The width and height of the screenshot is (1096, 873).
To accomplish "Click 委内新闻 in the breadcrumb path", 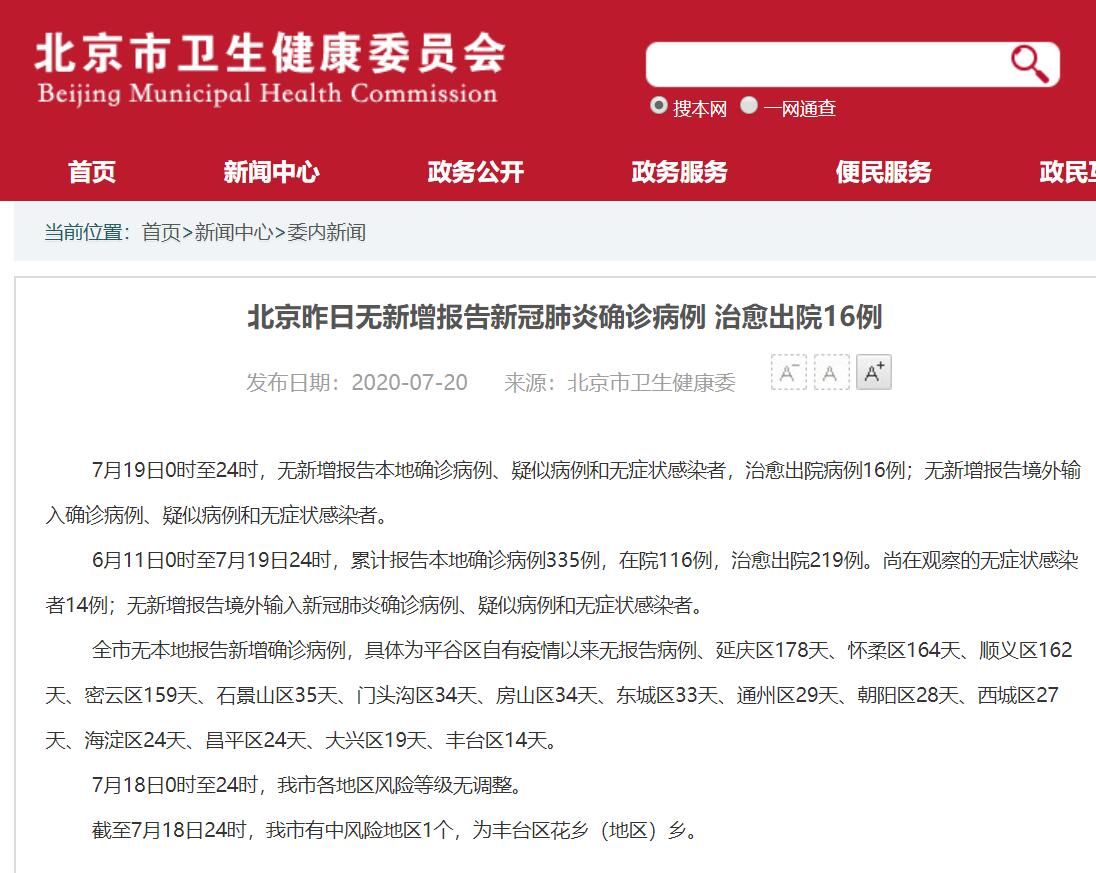I will click(x=326, y=233).
